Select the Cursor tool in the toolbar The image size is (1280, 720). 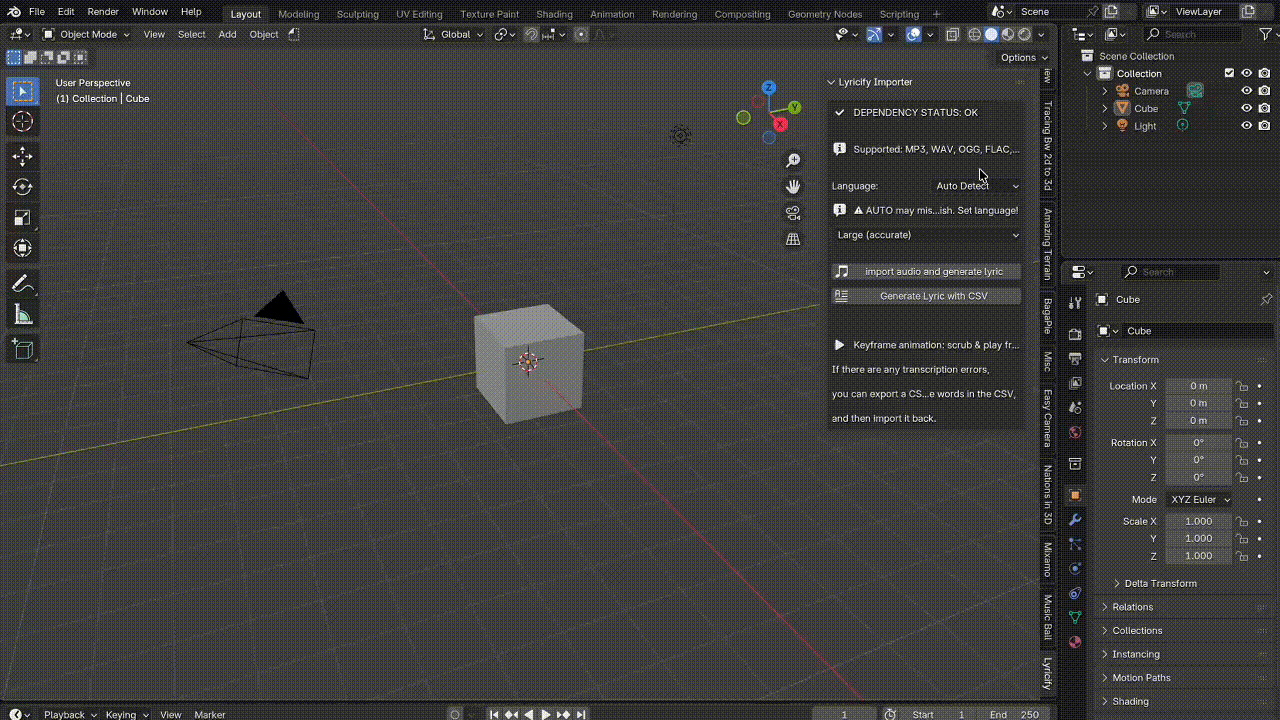click(22, 122)
